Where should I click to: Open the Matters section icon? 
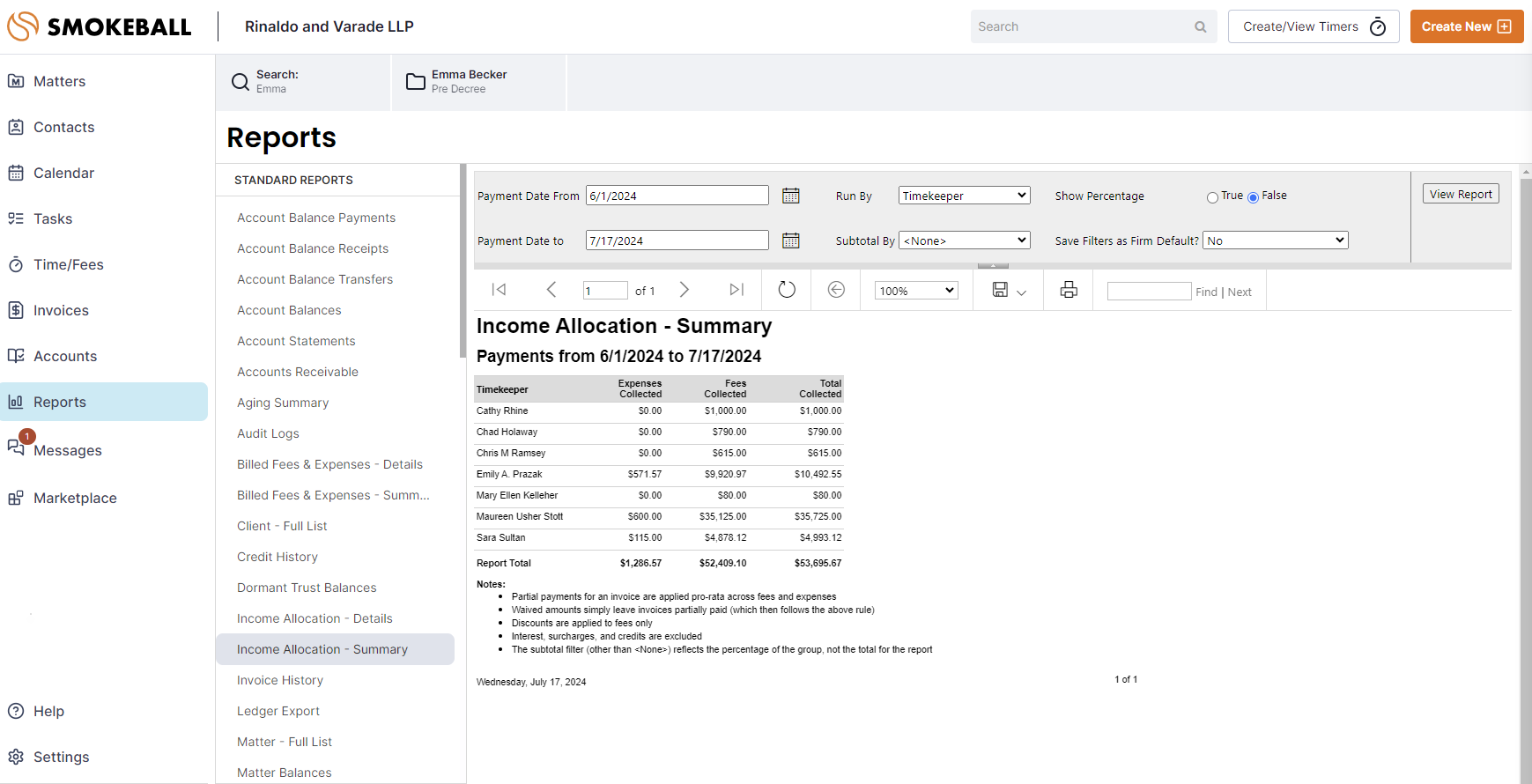tap(16, 81)
